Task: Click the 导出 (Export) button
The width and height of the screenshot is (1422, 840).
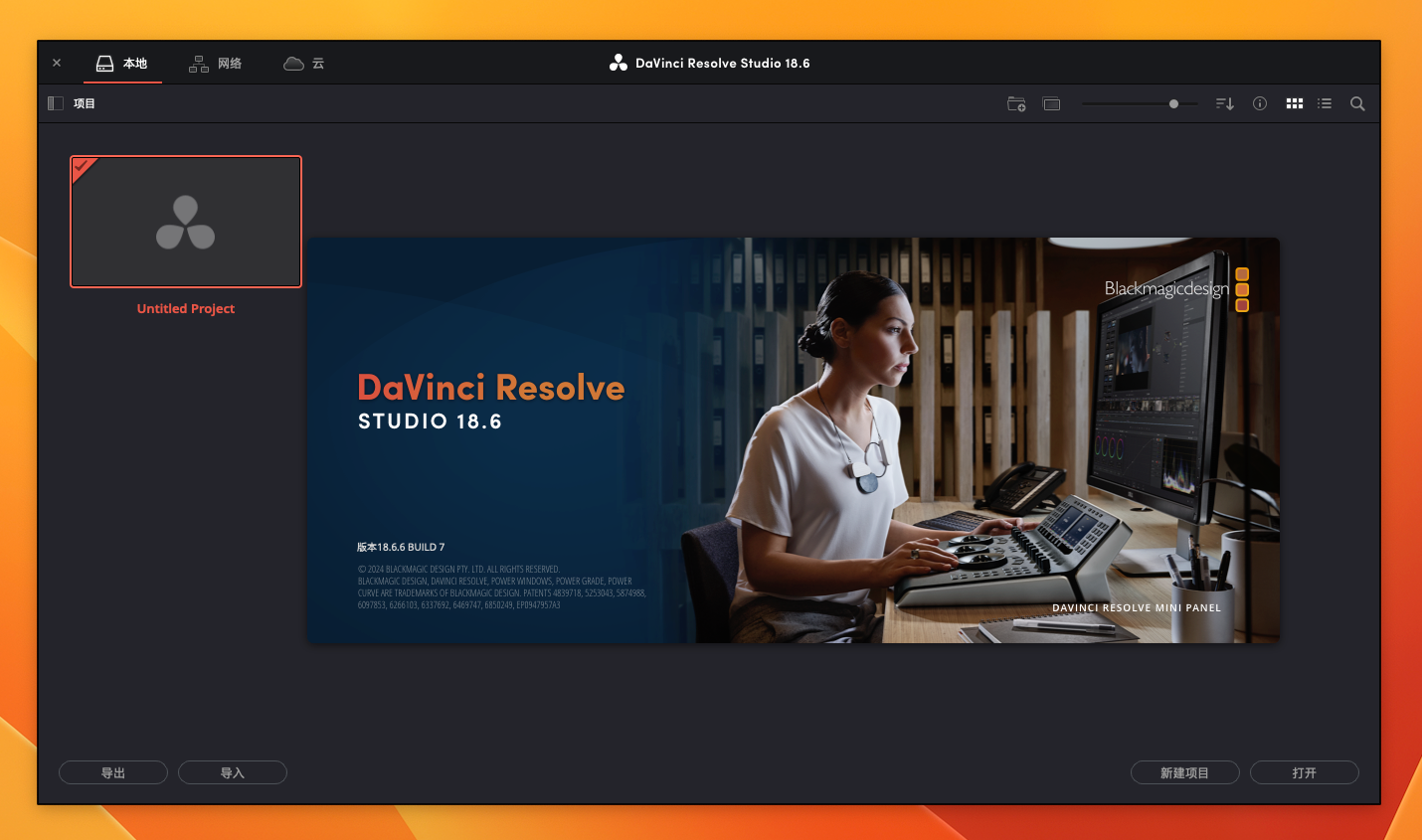Action: (113, 772)
